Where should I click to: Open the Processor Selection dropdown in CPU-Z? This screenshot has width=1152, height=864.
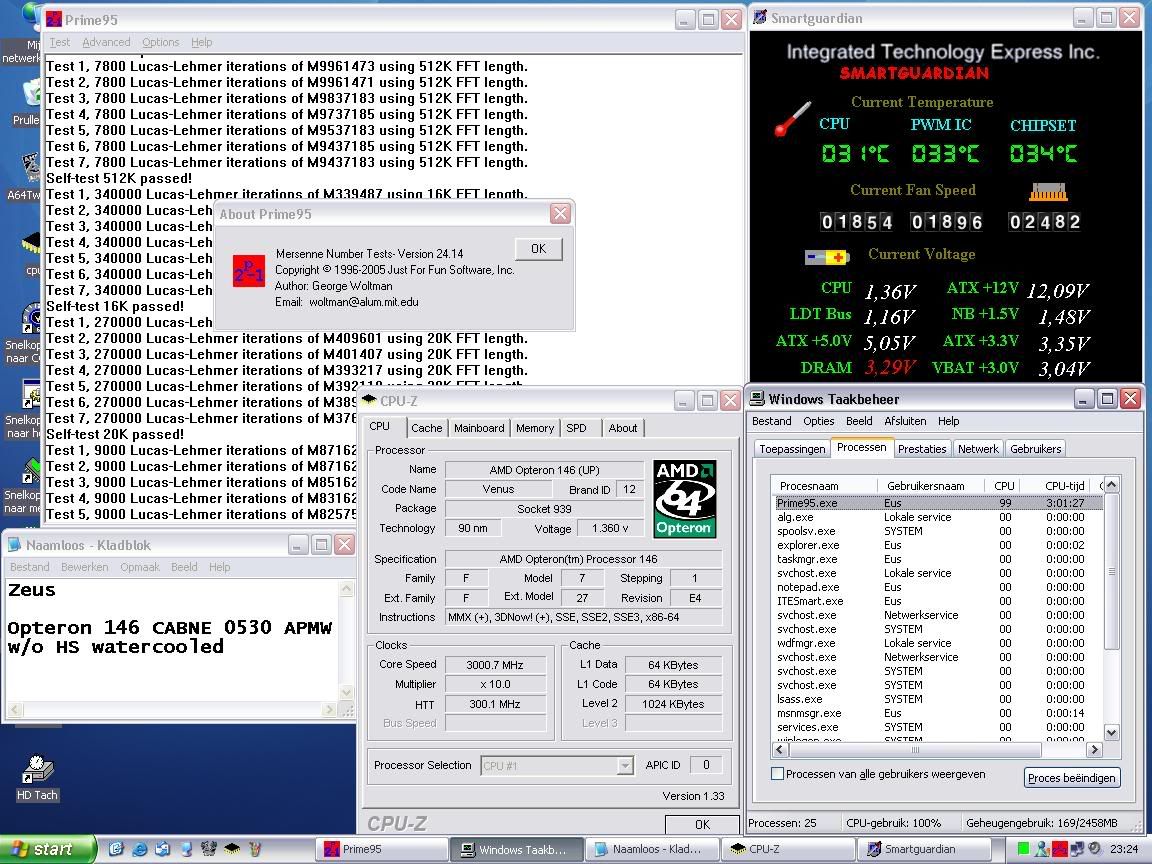625,766
